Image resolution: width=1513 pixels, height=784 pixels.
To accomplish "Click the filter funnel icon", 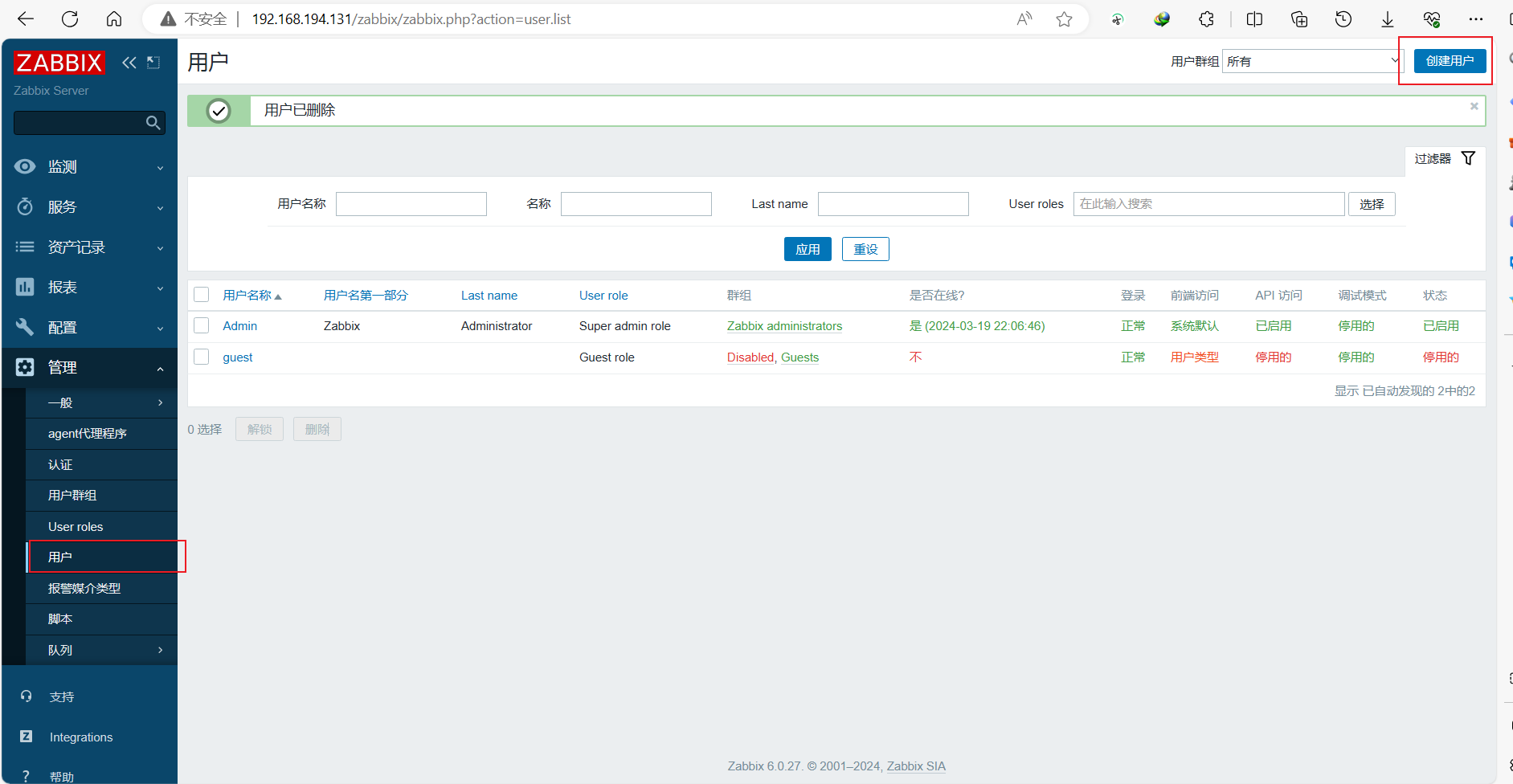I will [x=1468, y=158].
